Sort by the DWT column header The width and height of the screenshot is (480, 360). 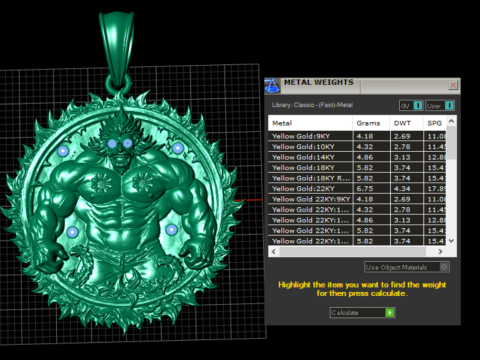(406, 123)
